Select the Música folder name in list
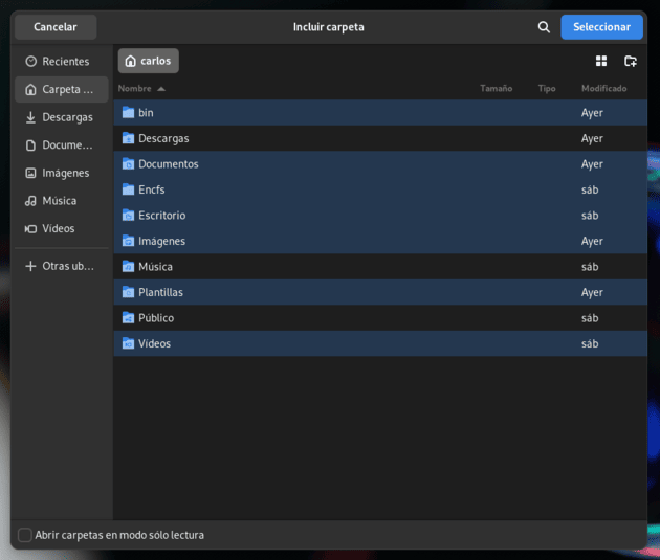Image resolution: width=660 pixels, height=560 pixels. (155, 267)
